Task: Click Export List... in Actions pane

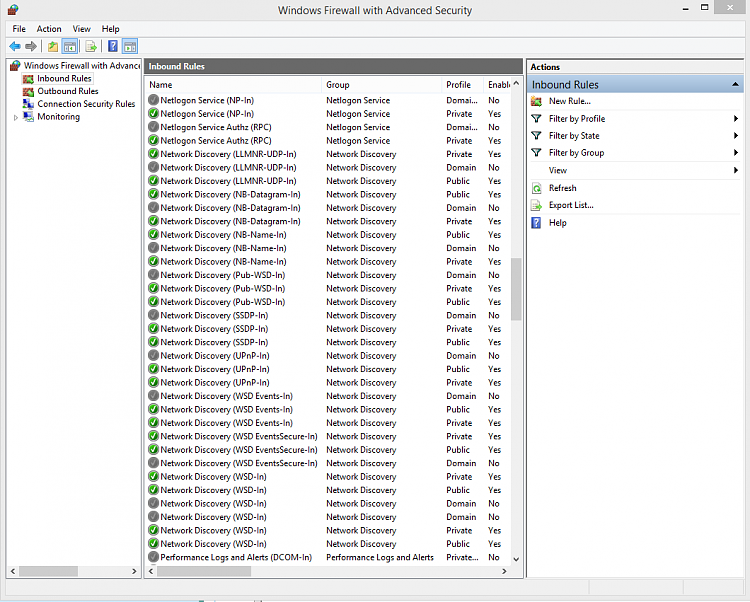Action: (571, 205)
